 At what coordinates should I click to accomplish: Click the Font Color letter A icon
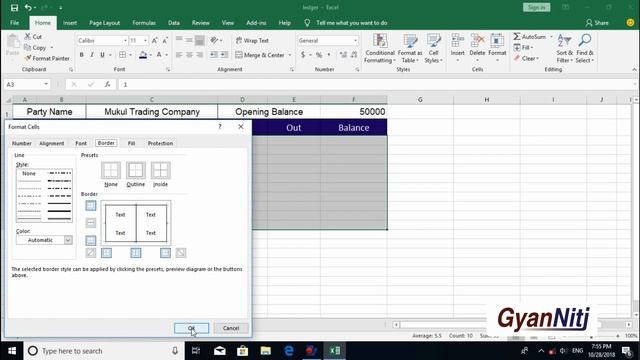[x=159, y=55]
